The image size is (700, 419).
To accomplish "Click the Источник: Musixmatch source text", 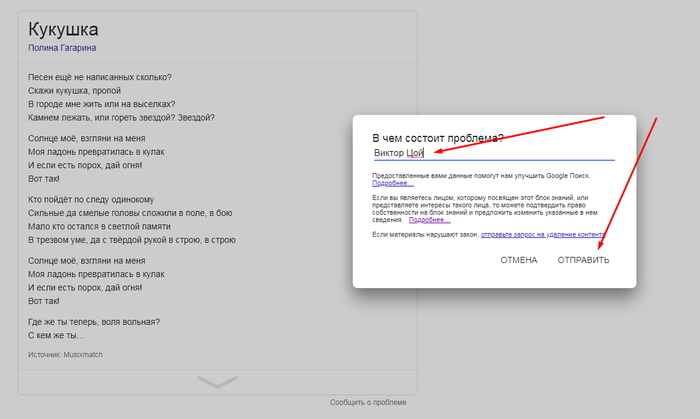I will [x=65, y=354].
